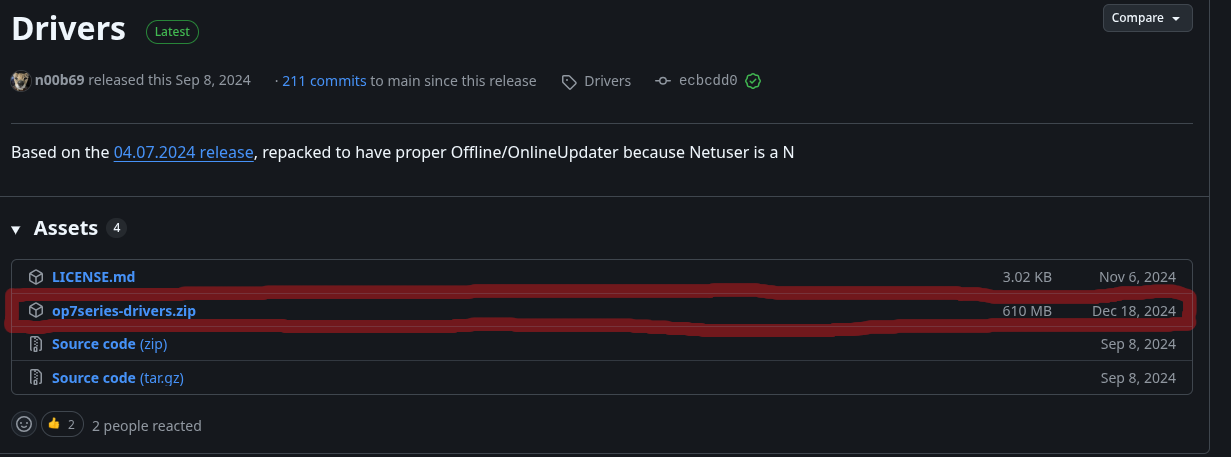
Task: Click the package icon beside LICENSE.md
Action: (36, 277)
